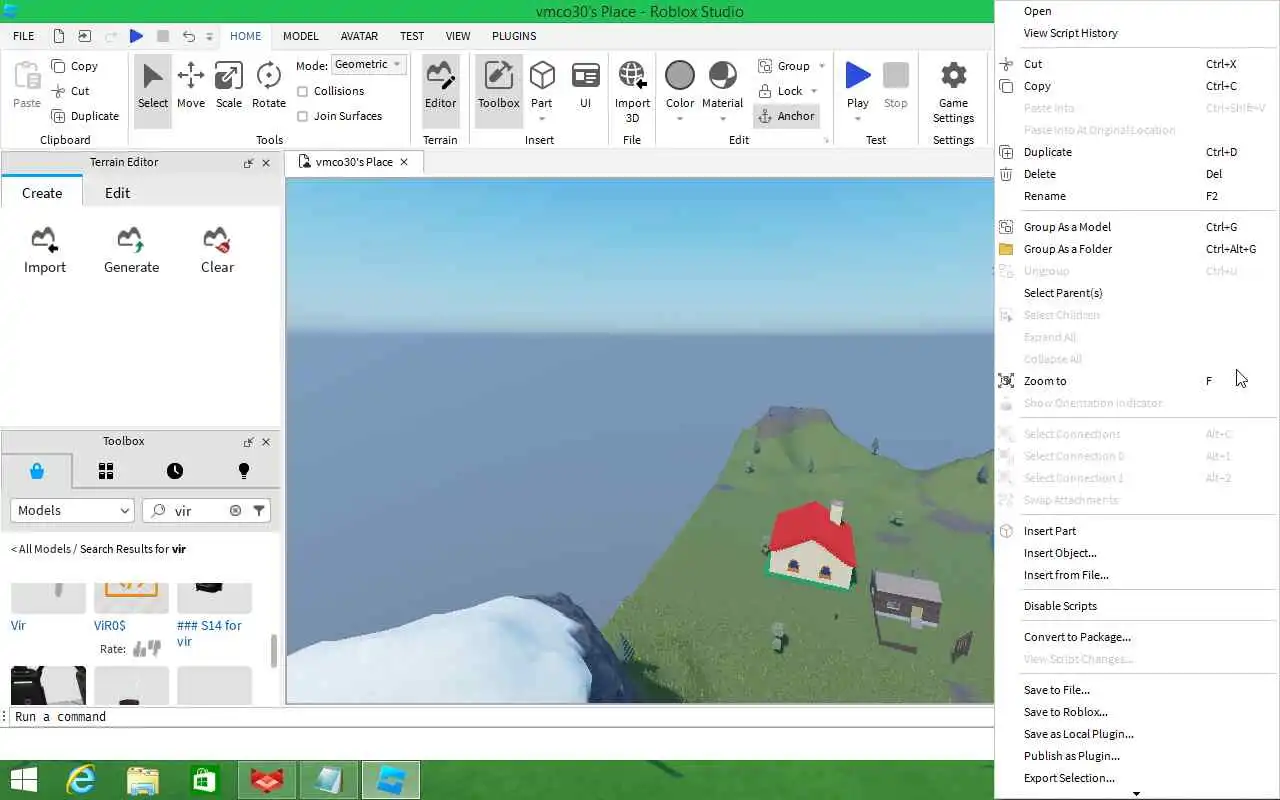
Task: Insert a Part using the cube icon
Action: click(542, 75)
